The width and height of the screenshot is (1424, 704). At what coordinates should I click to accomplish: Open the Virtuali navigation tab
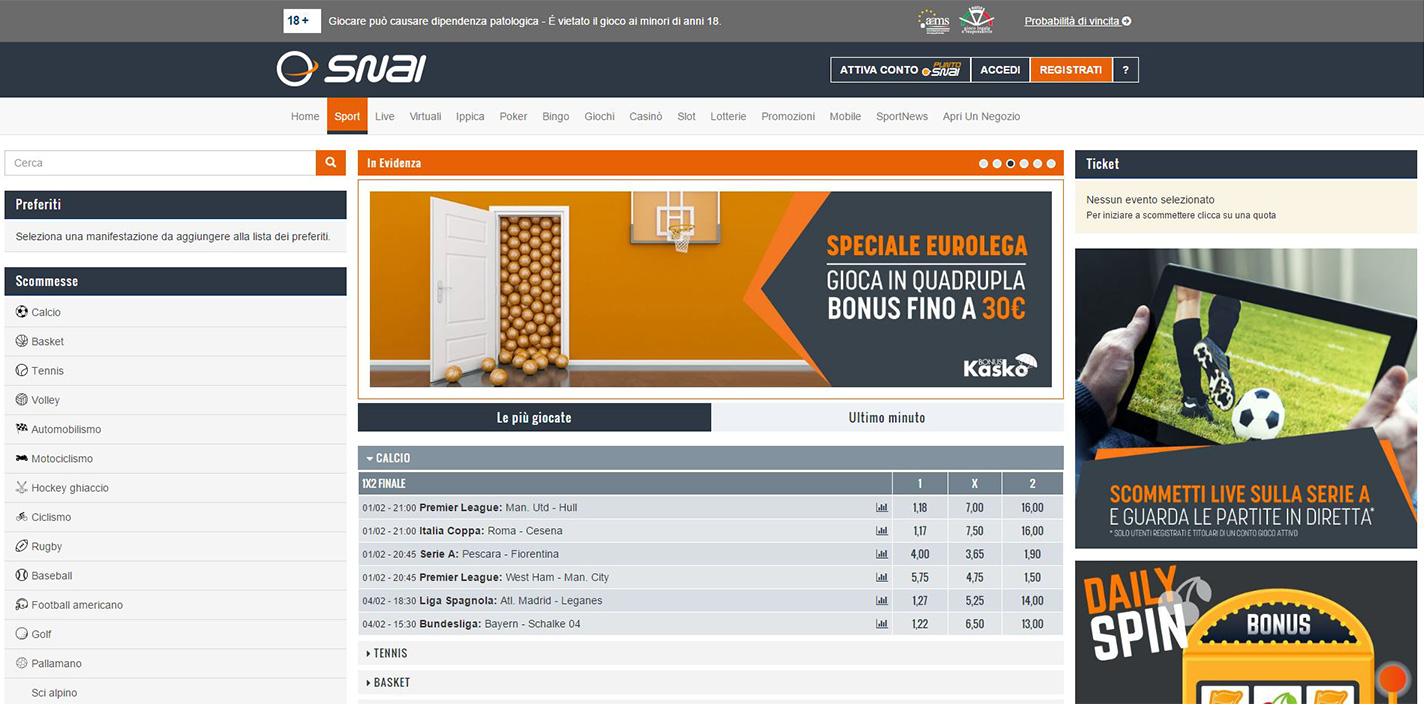pyautogui.click(x=425, y=116)
